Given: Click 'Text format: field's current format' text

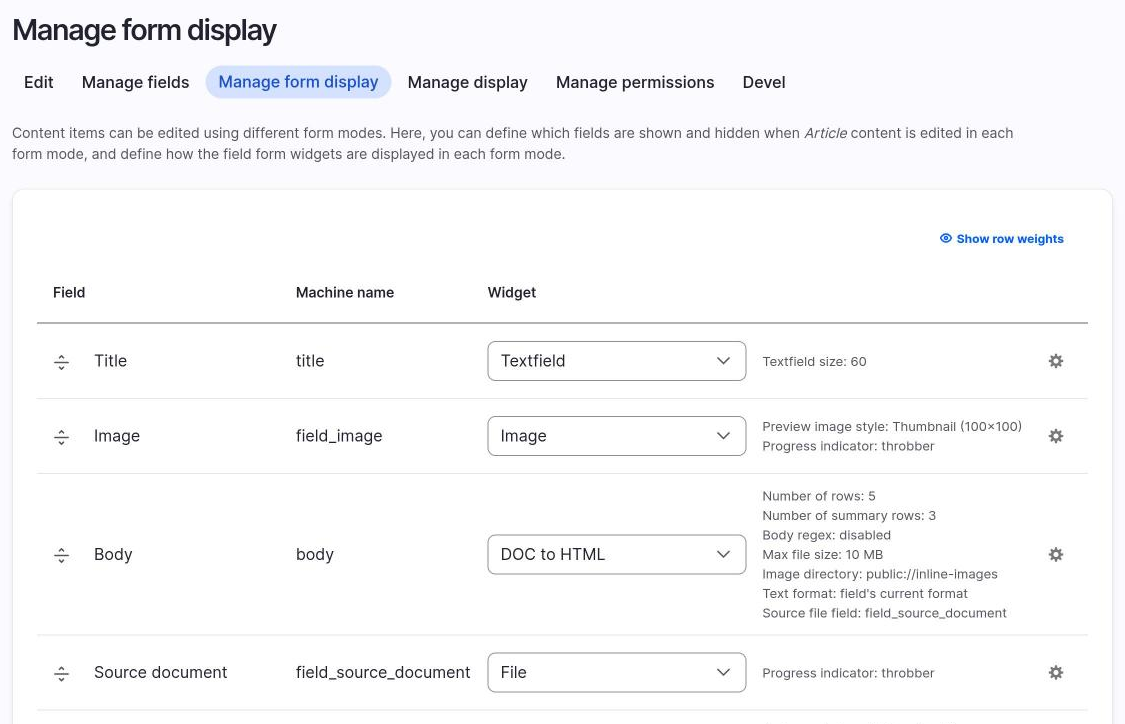Looking at the screenshot, I should point(865,594).
